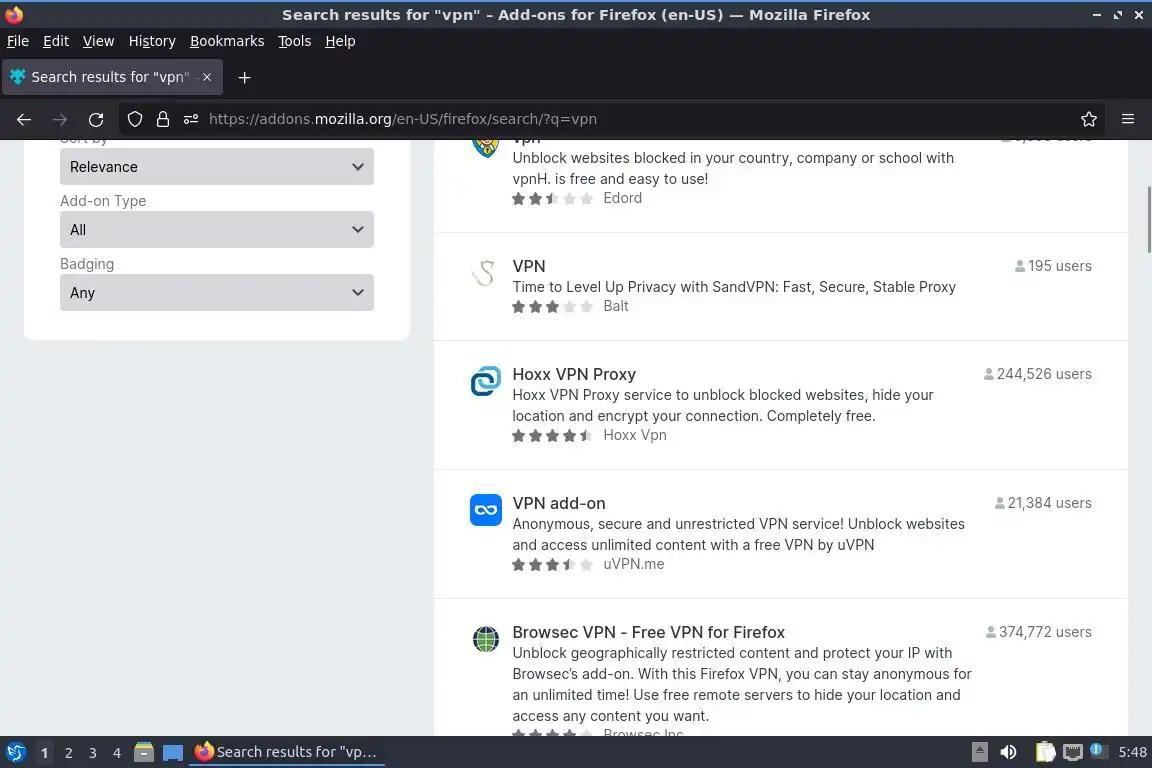Open the Edit menu

pyautogui.click(x=56, y=41)
